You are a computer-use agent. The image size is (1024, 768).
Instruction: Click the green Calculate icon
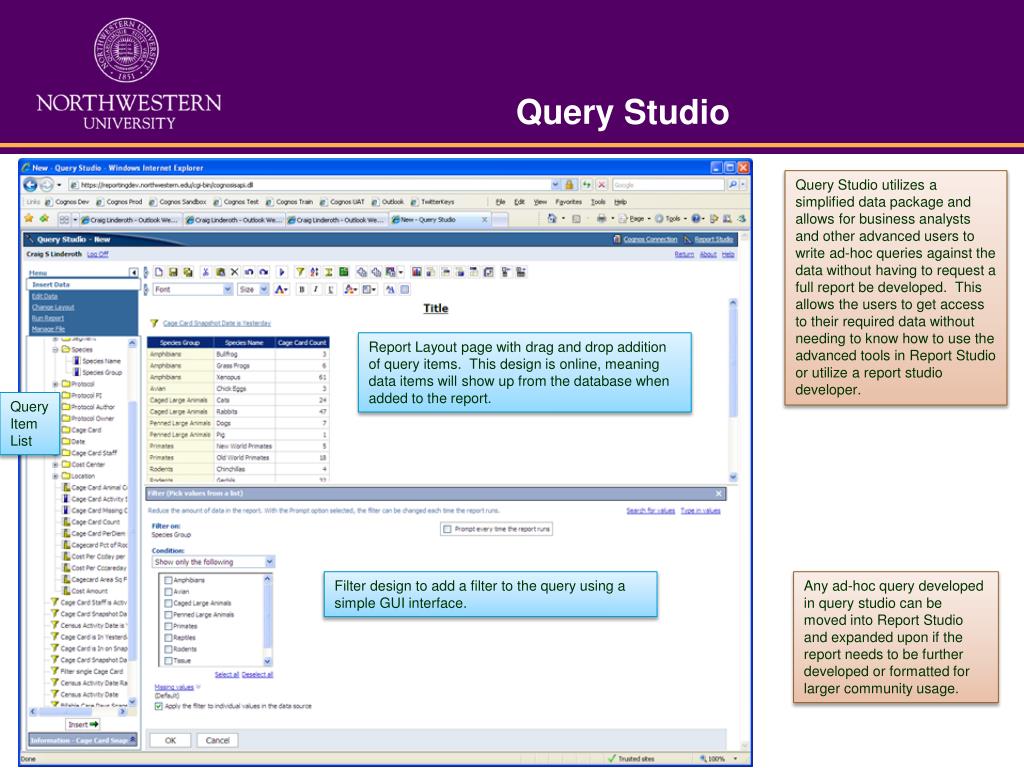coord(344,272)
